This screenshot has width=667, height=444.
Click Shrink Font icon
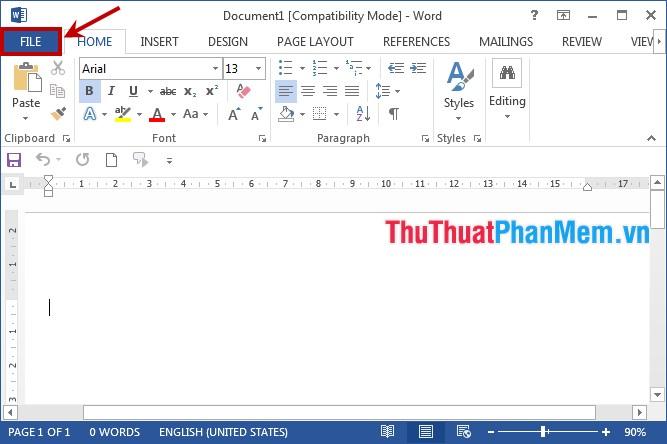[257, 114]
